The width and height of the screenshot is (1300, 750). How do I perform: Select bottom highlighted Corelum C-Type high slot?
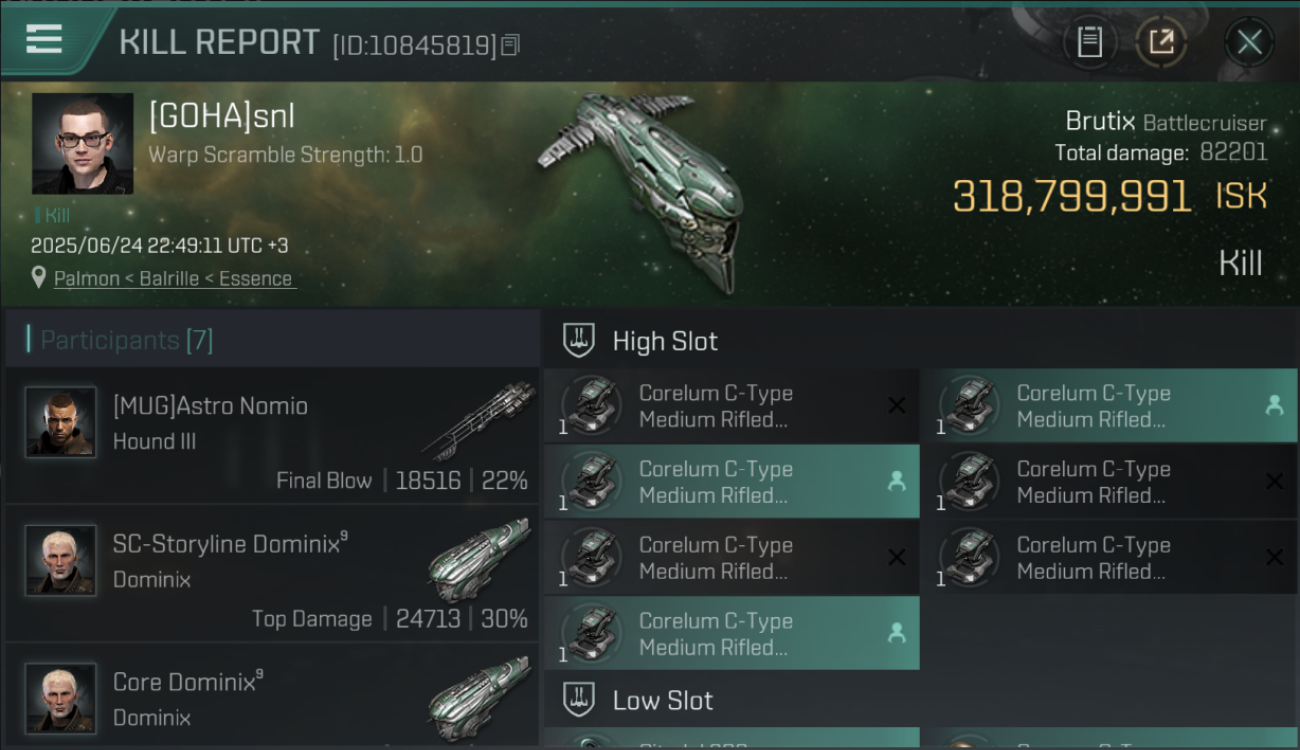coord(732,633)
